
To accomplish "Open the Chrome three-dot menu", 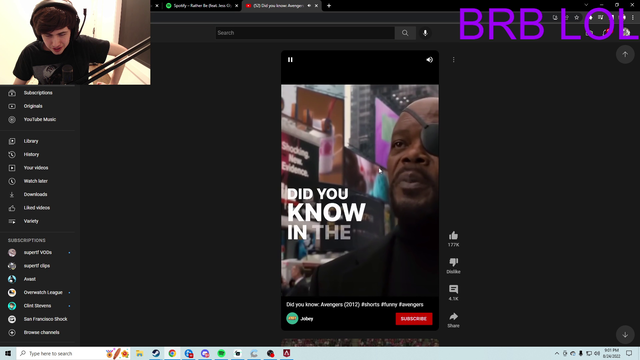I will pos(633,18).
